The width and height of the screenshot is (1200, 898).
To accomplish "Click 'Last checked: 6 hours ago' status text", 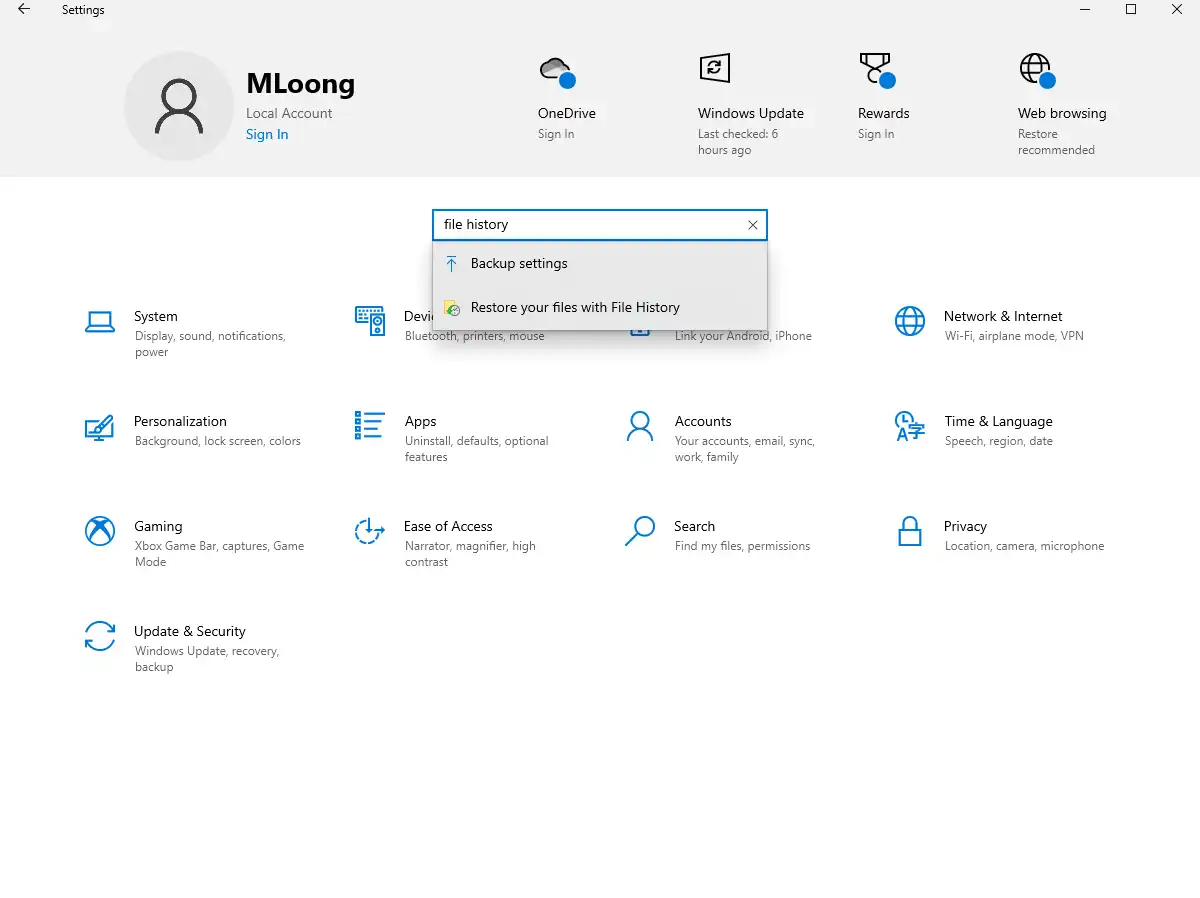I will pos(738,142).
